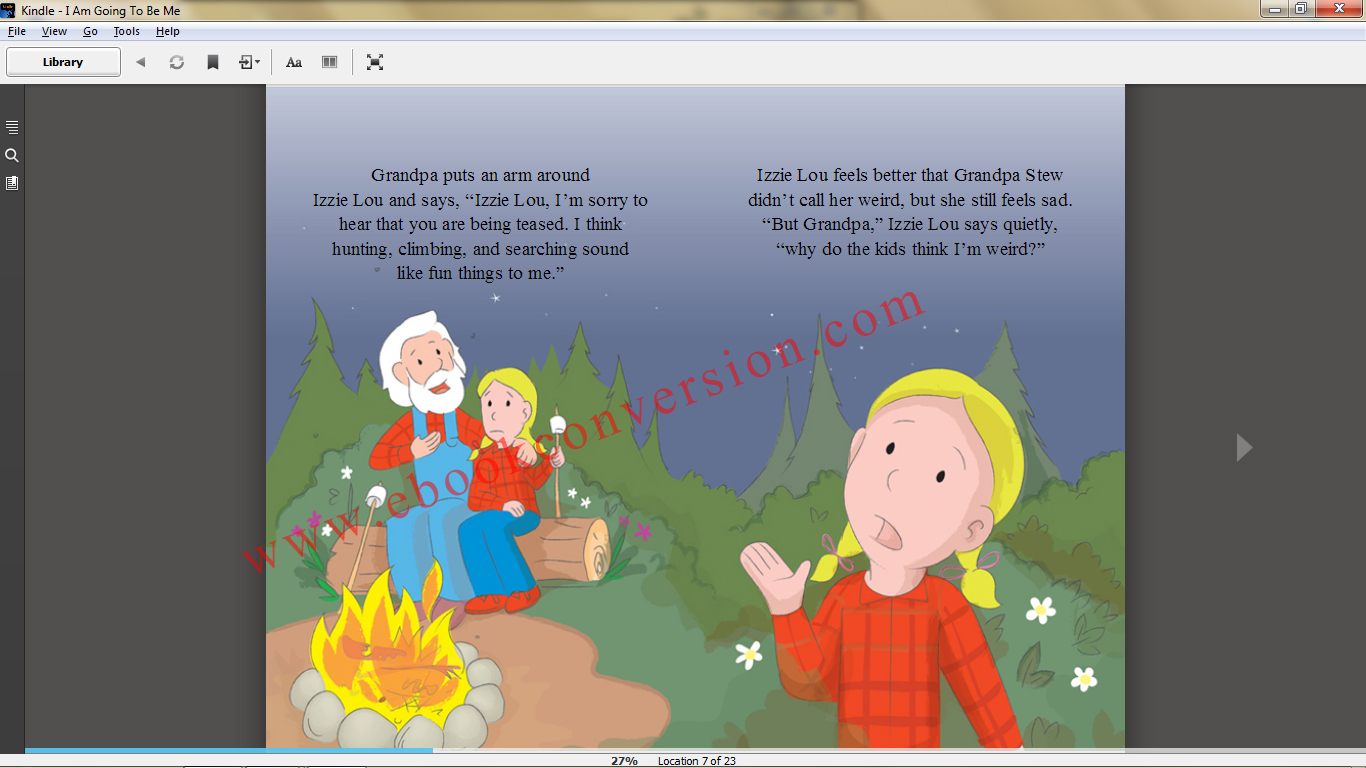Close the Kindle window

[x=1338, y=9]
